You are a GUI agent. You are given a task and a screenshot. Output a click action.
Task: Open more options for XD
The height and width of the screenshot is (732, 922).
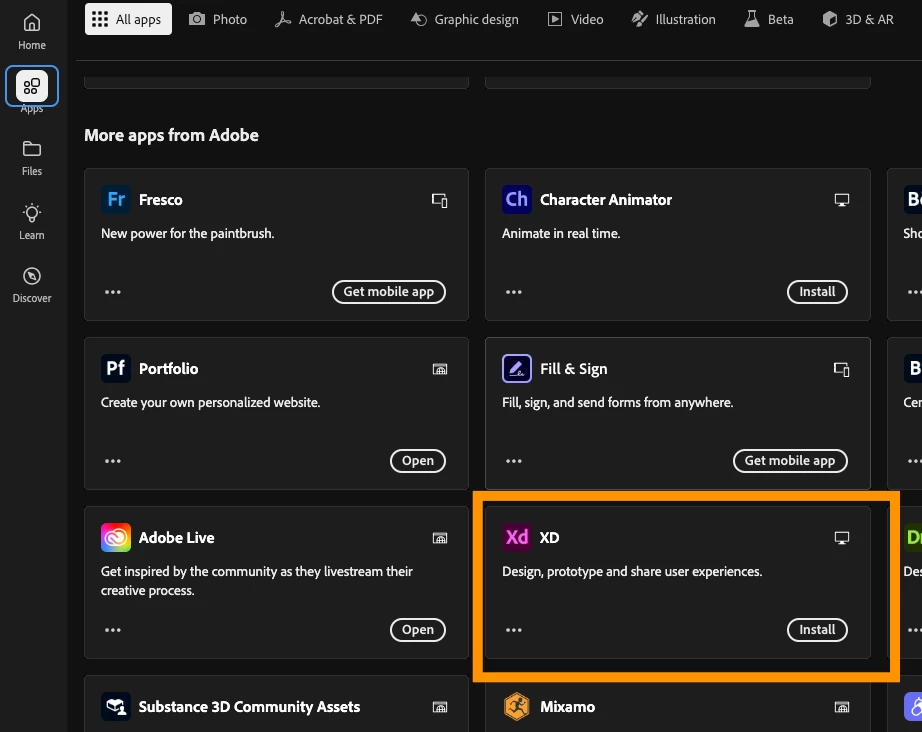[x=514, y=630]
